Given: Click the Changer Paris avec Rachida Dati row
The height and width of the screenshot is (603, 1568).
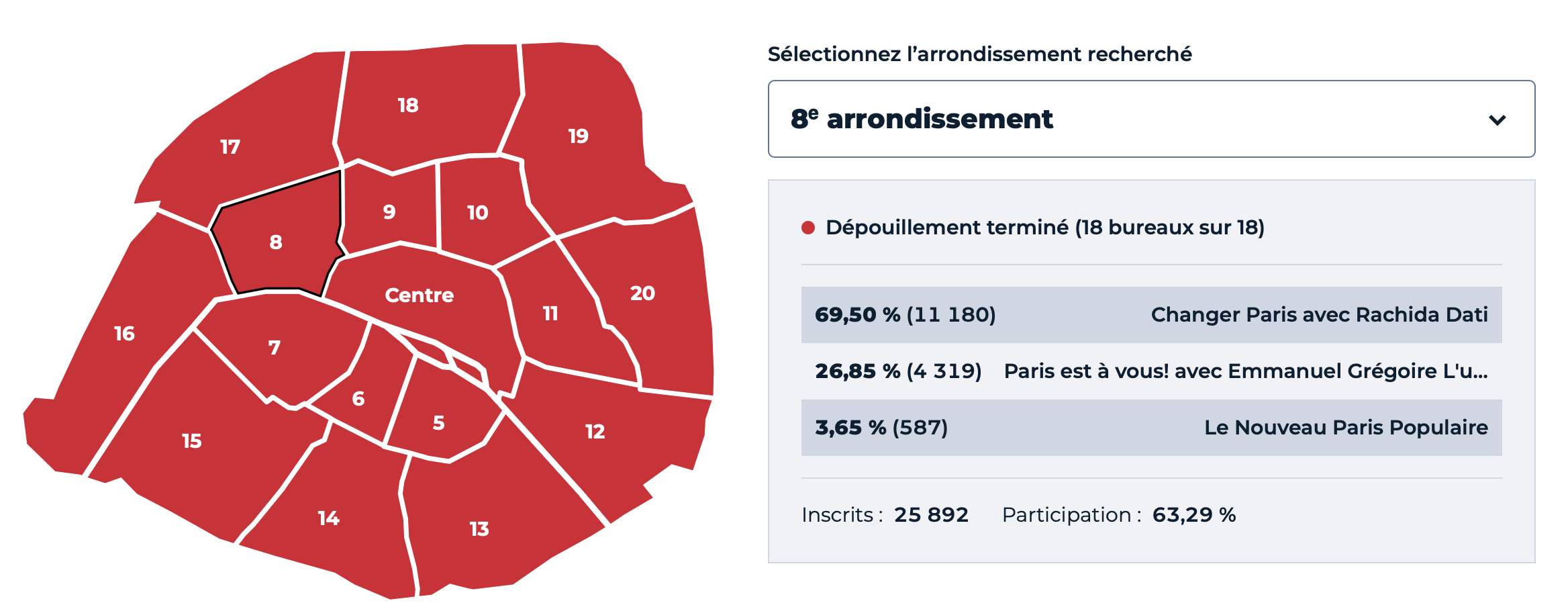Looking at the screenshot, I should point(1151,315).
